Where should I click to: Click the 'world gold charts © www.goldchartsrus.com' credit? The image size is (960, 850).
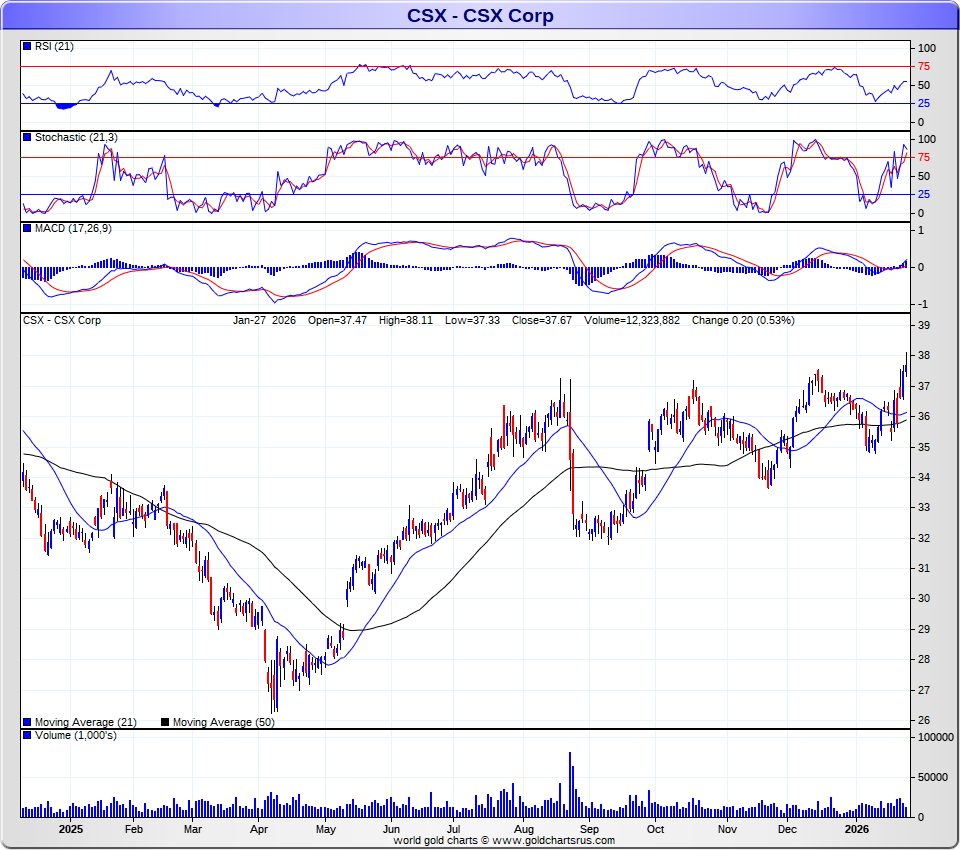click(504, 841)
